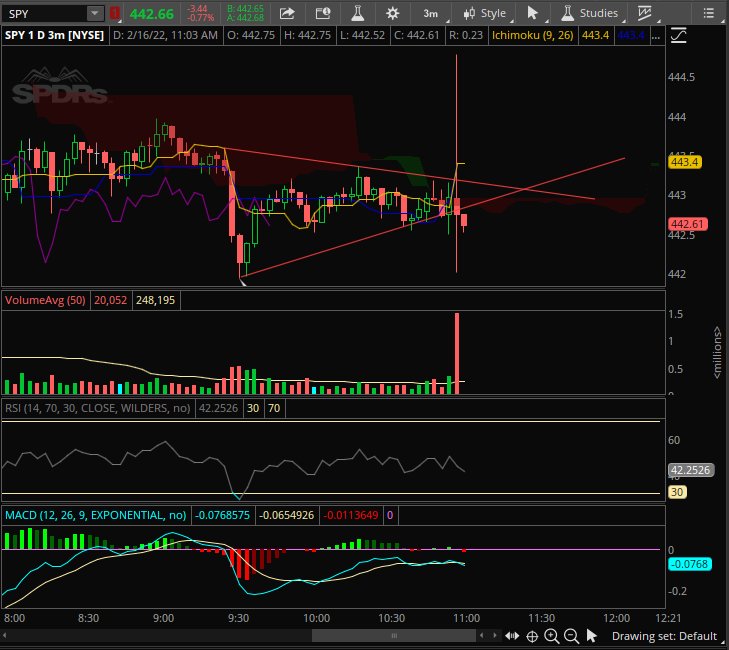Click the C: 442.61 close value
The height and width of the screenshot is (650, 729).
point(417,35)
